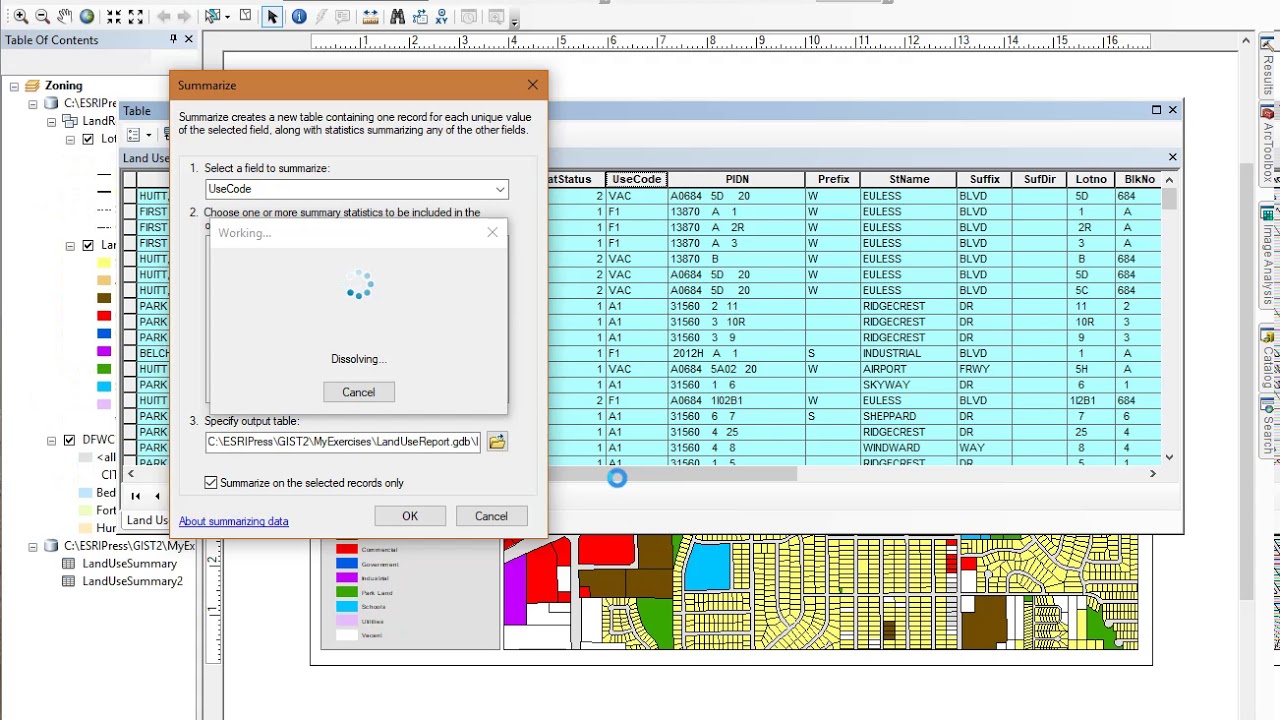
Task: Select the Zoom In tool
Action: point(20,17)
